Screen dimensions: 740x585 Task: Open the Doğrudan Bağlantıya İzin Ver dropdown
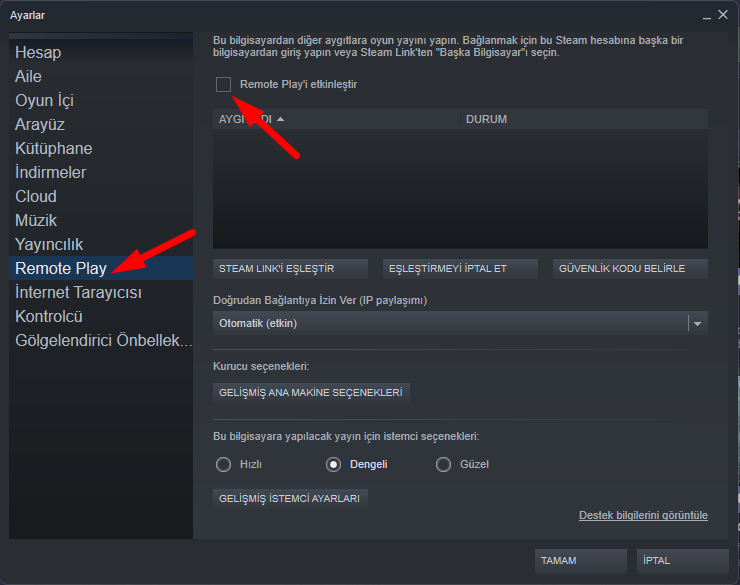tap(450, 323)
